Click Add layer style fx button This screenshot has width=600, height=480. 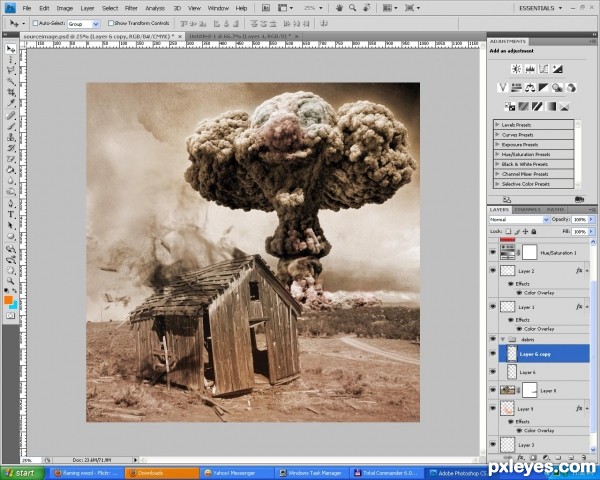click(x=520, y=457)
